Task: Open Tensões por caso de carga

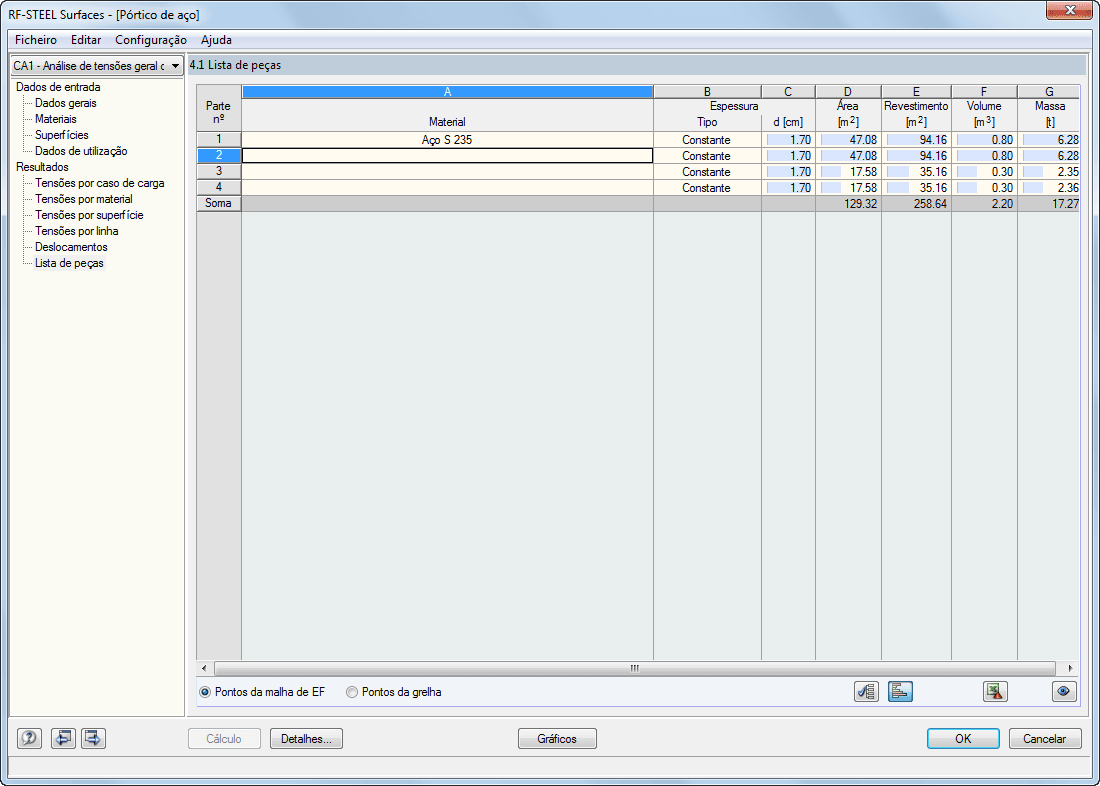Action: [x=100, y=183]
